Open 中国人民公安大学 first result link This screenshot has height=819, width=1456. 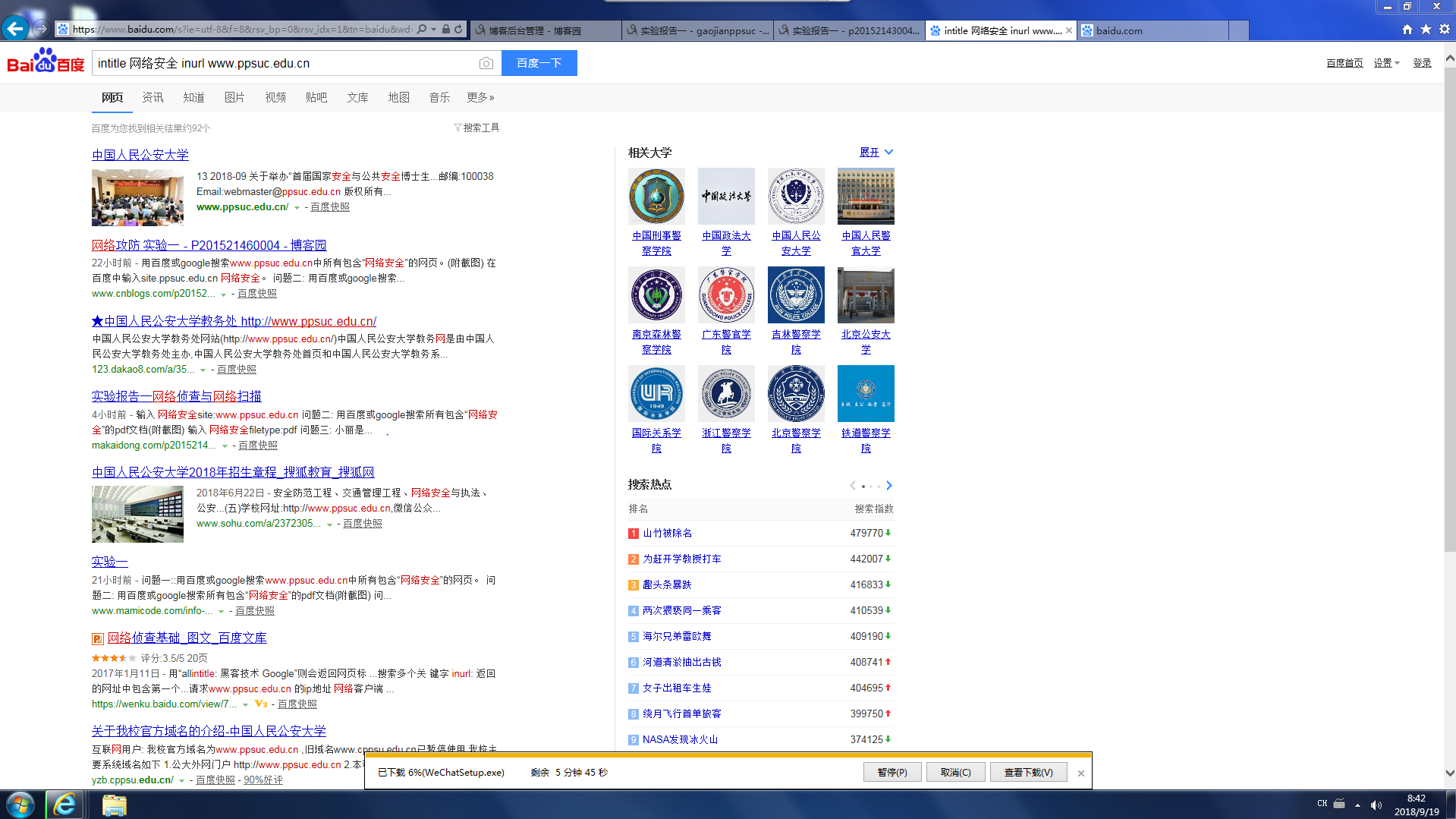(140, 155)
